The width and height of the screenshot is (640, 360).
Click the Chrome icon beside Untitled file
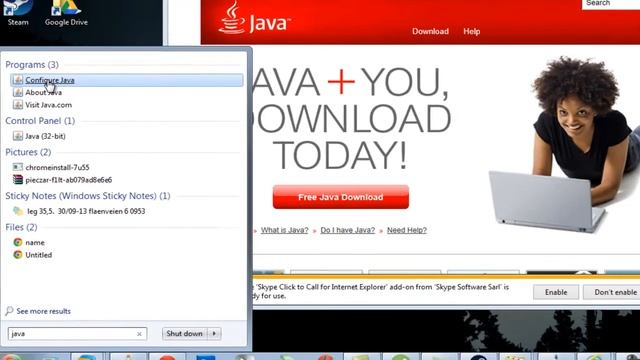point(18,254)
